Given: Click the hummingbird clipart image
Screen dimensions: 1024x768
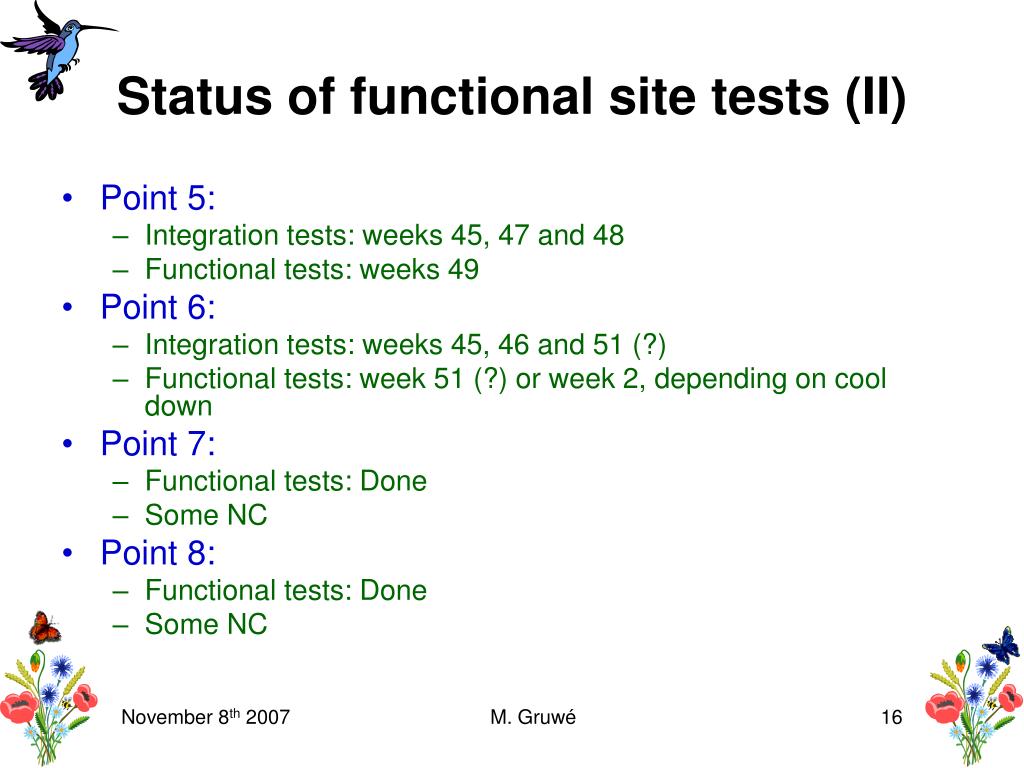Looking at the screenshot, I should (x=59, y=51).
